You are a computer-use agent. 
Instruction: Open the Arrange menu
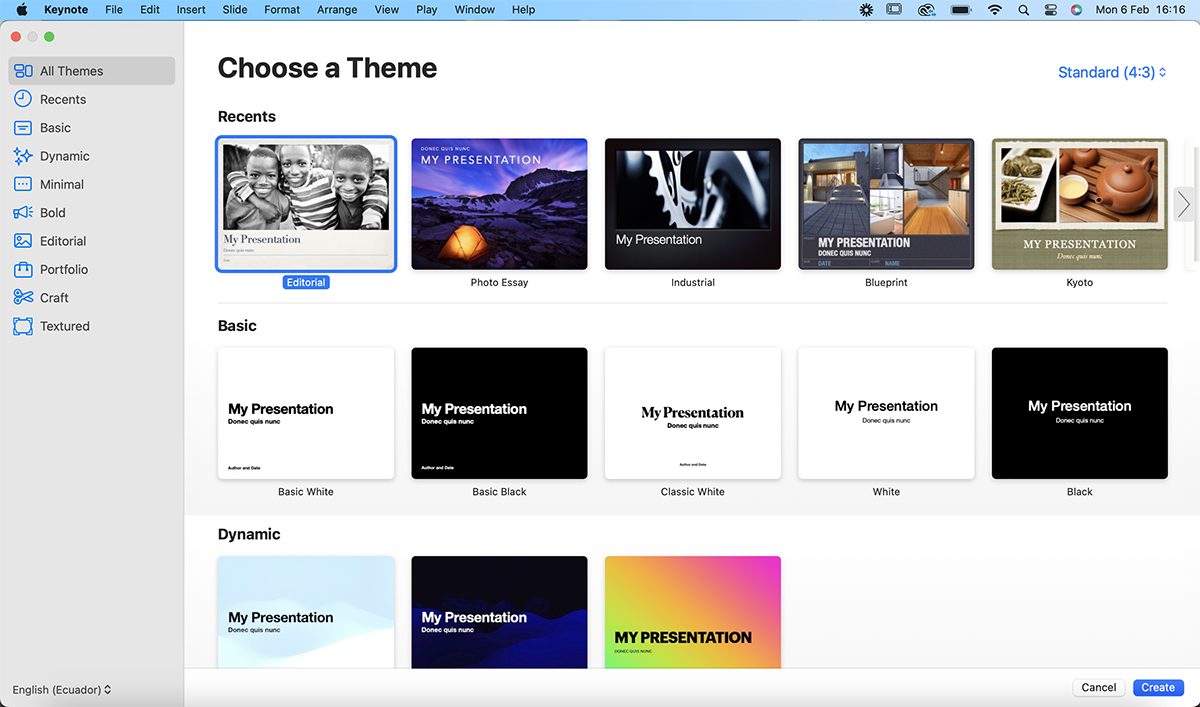point(337,10)
